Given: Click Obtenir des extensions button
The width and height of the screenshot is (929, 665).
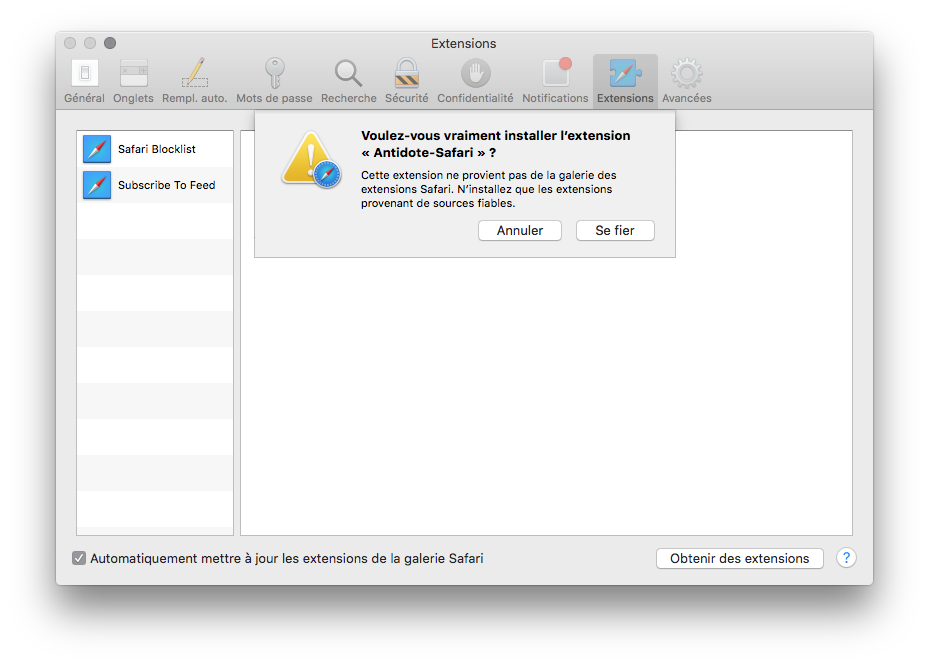Looking at the screenshot, I should (x=739, y=558).
